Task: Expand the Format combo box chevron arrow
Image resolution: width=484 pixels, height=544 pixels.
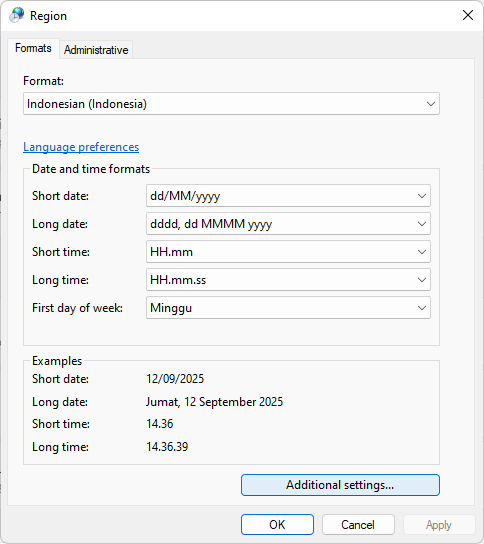Action: pos(431,104)
